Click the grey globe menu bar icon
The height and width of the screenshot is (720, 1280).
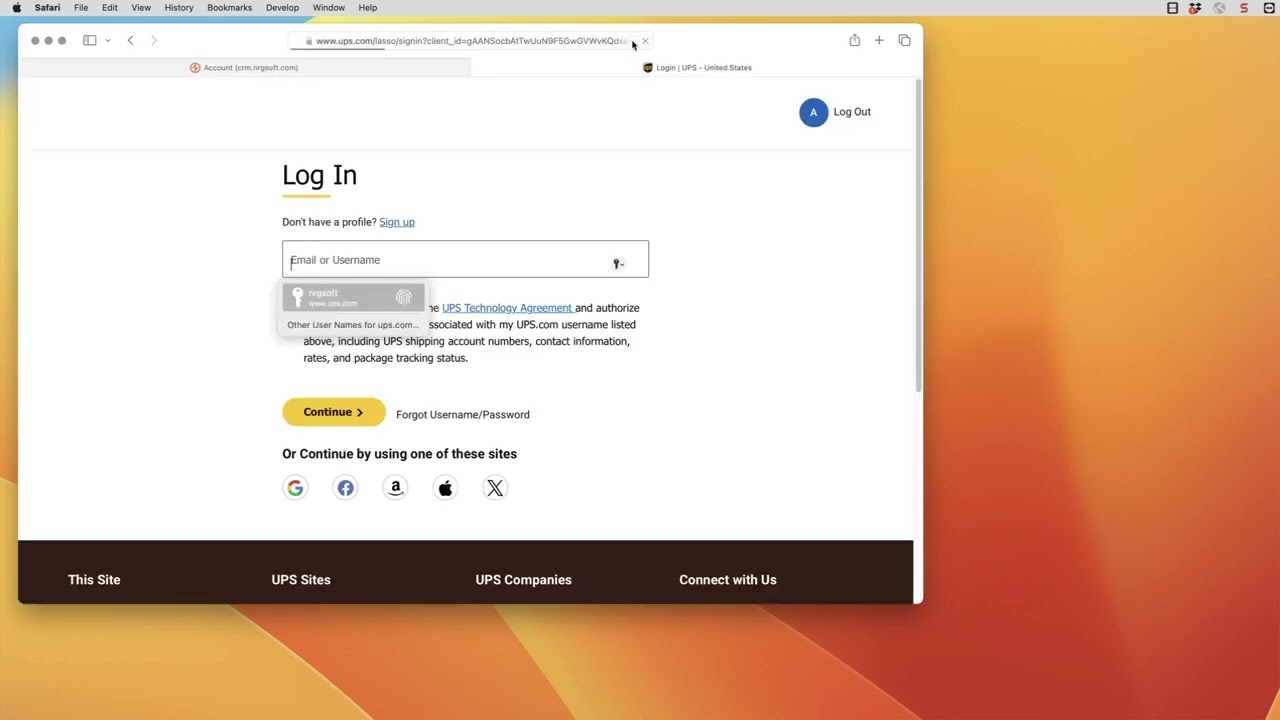[x=1219, y=8]
